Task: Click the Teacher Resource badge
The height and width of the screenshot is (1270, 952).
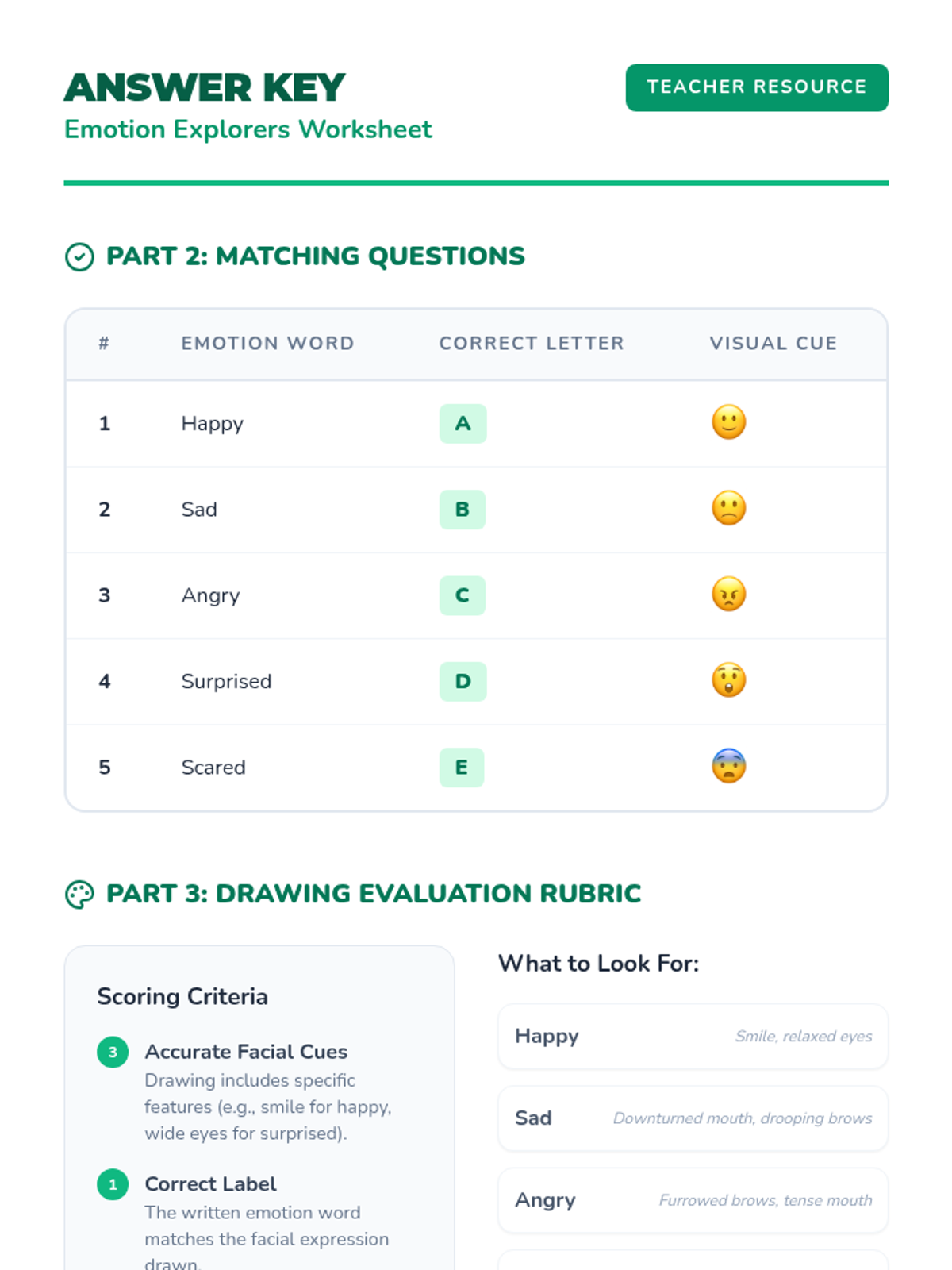Action: tap(757, 87)
